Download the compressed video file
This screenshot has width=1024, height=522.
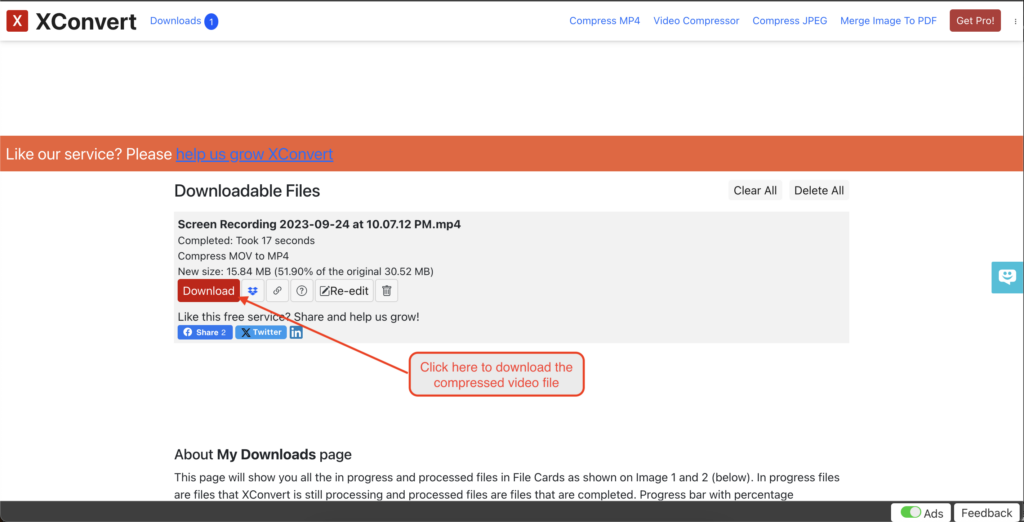208,291
